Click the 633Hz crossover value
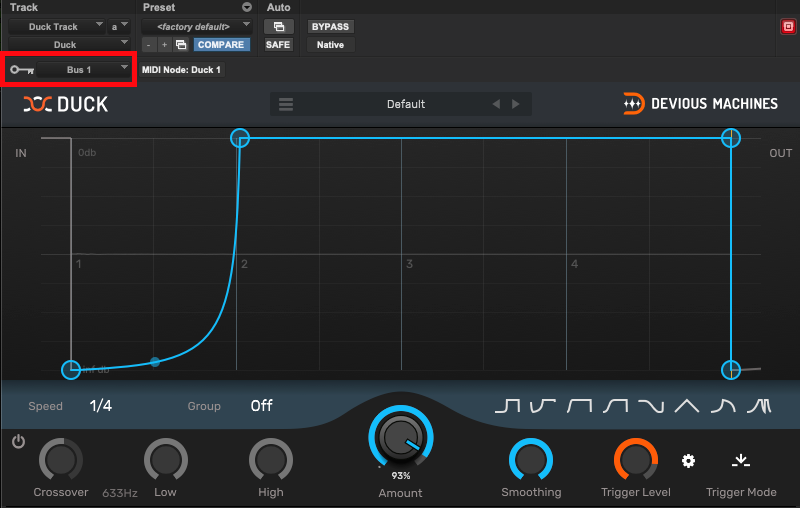Image resolution: width=800 pixels, height=508 pixels. [x=120, y=493]
